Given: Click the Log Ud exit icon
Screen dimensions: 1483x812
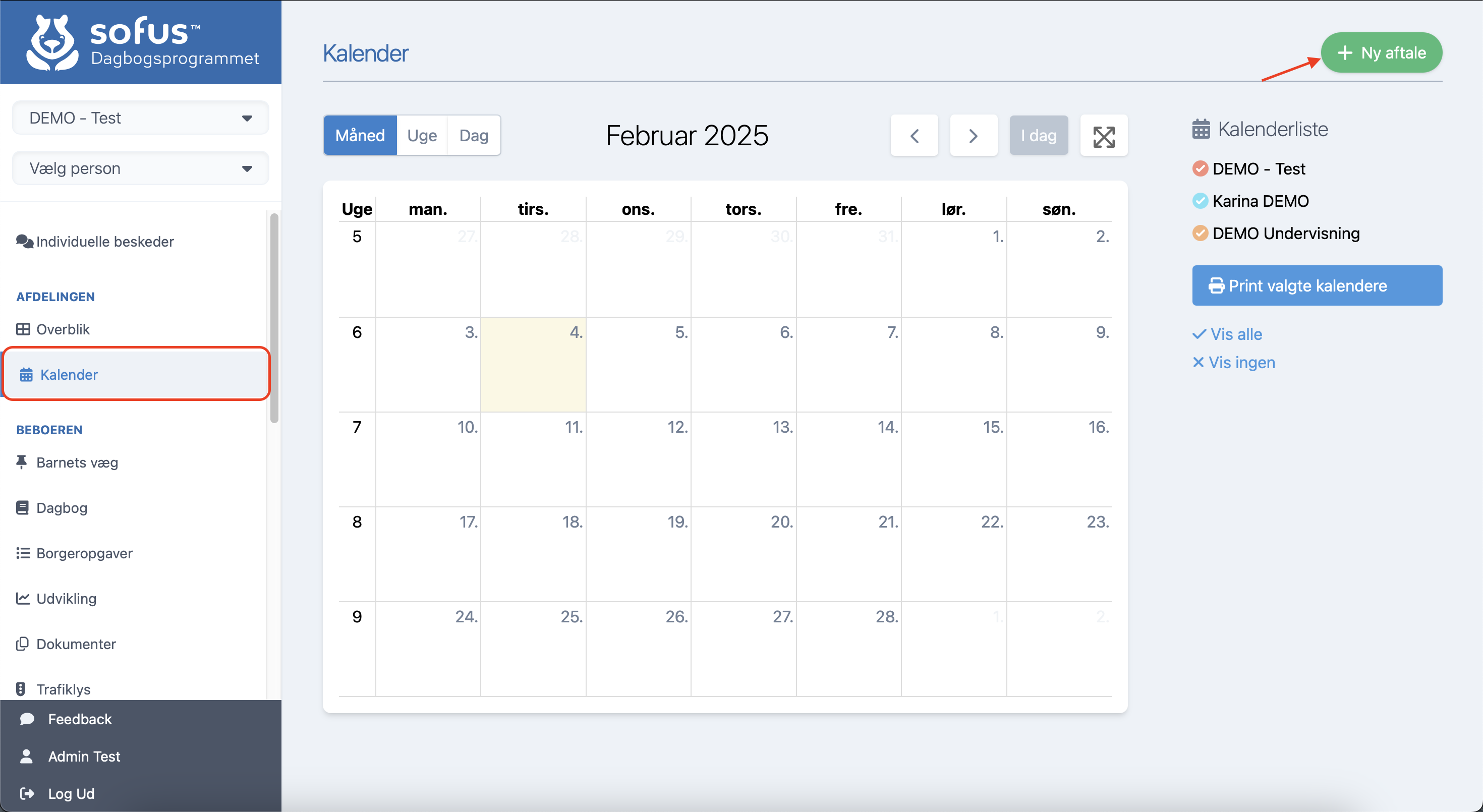Looking at the screenshot, I should coord(26,793).
